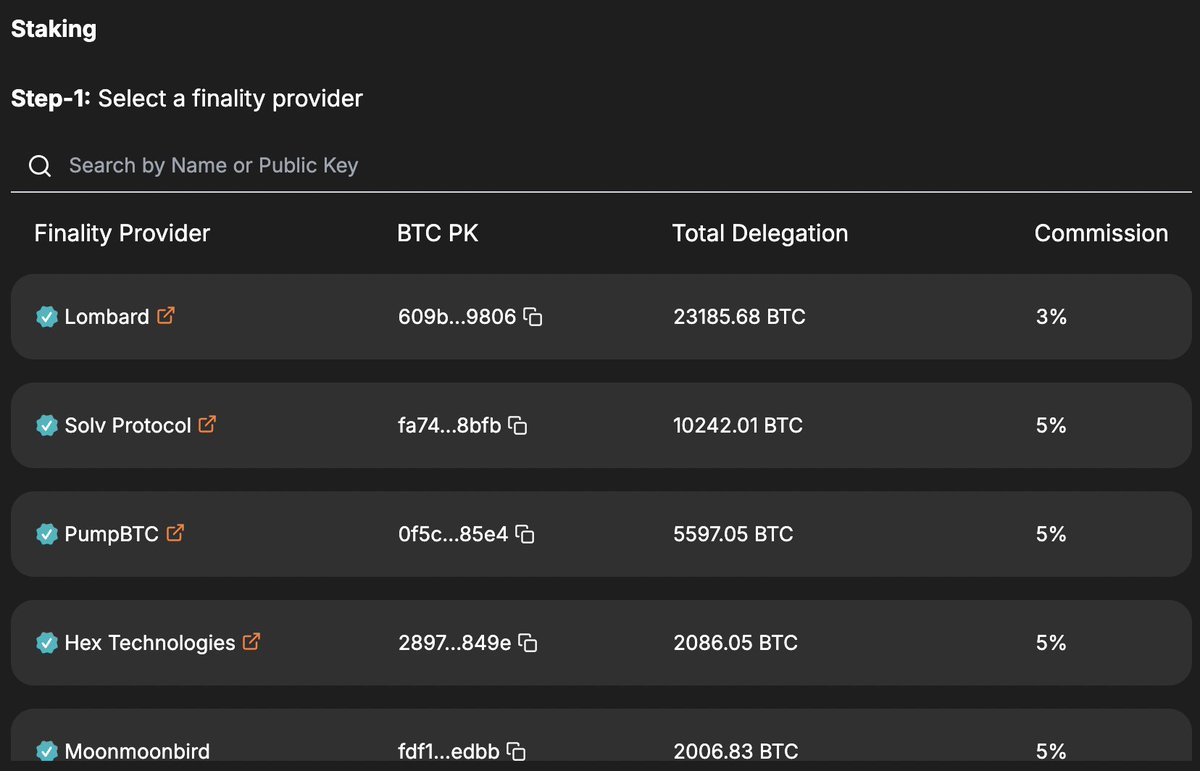Screen dimensions: 1200x771
Task: Click the 2086.05 BTC delegation value
Action: [735, 643]
